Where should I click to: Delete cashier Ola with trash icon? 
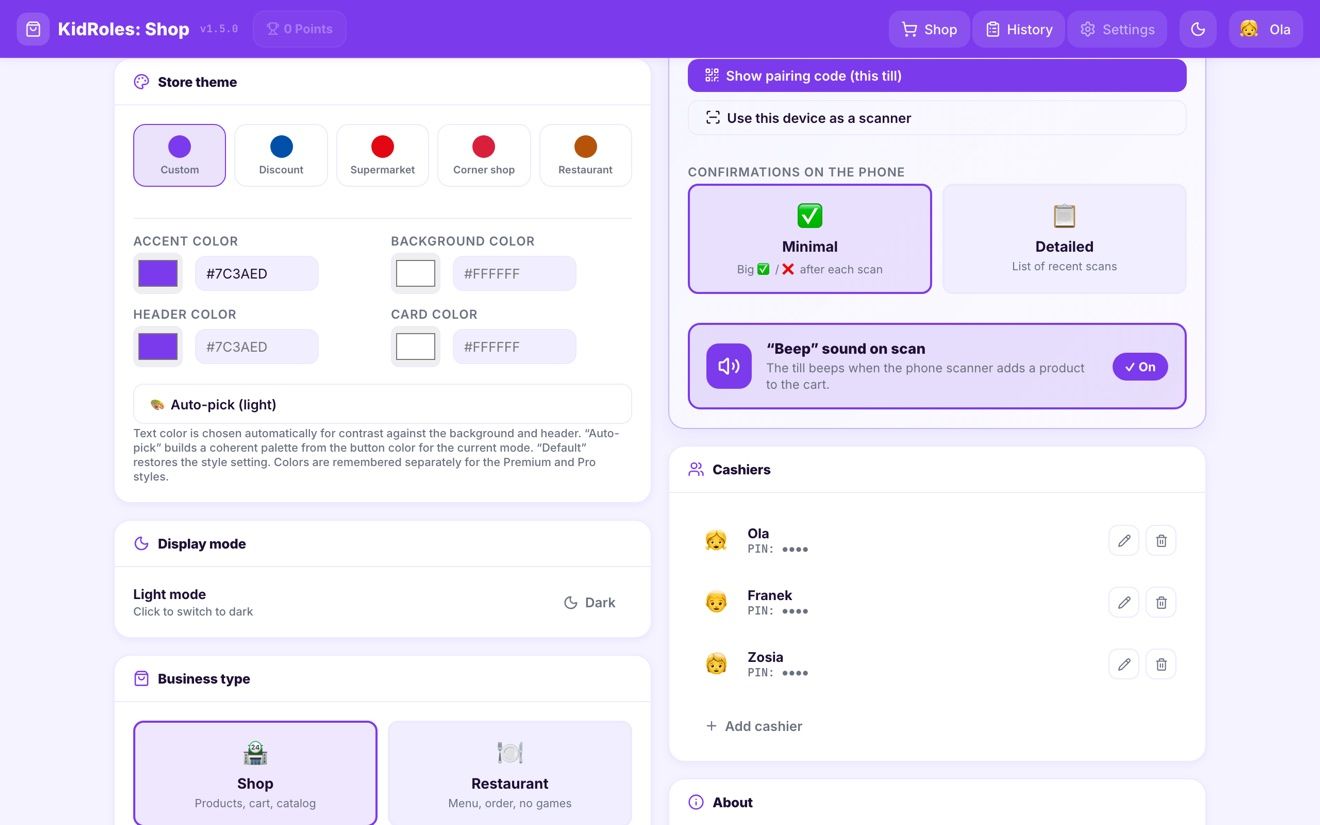(1161, 540)
